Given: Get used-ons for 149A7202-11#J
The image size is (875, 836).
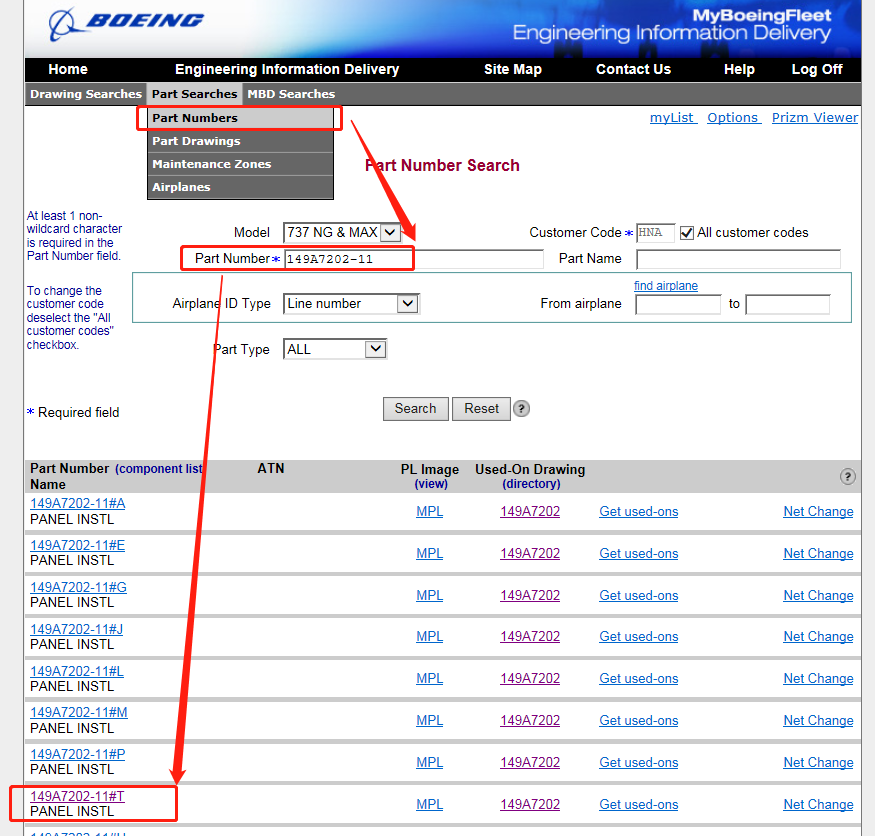Looking at the screenshot, I should [639, 637].
